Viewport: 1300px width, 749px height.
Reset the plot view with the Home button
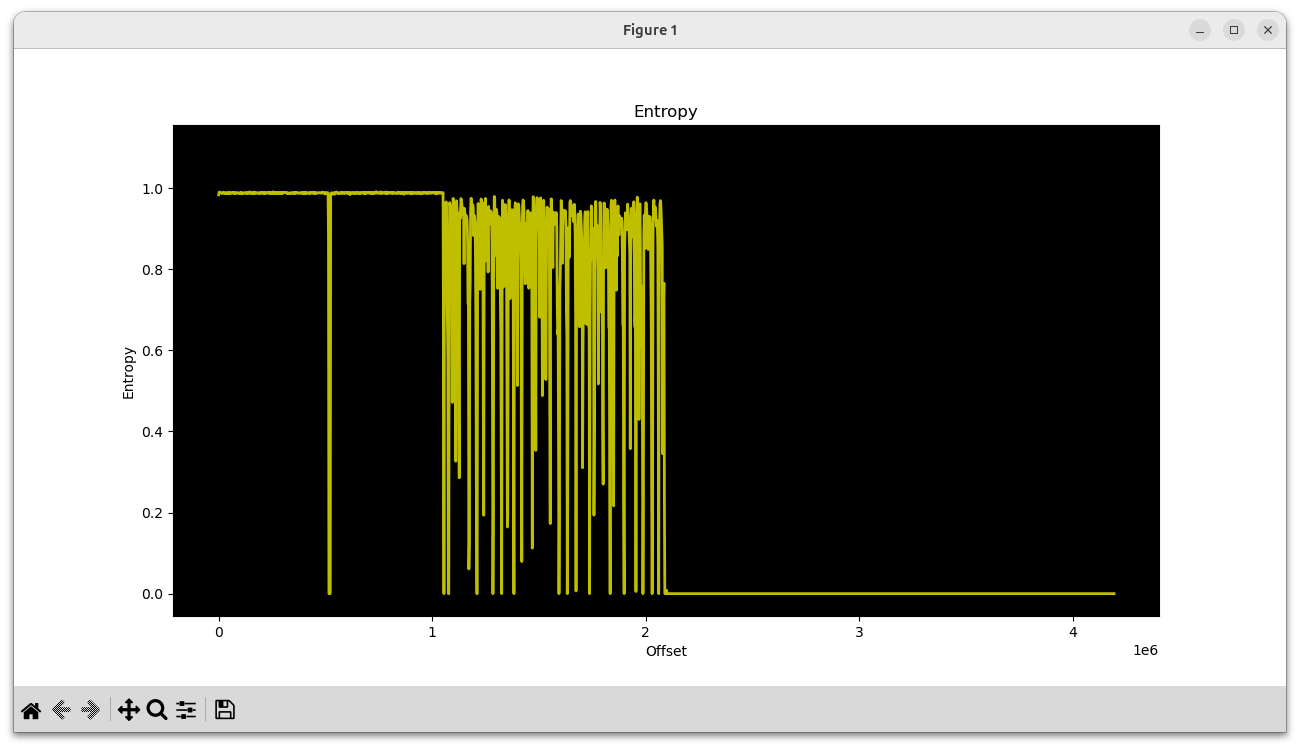30,710
